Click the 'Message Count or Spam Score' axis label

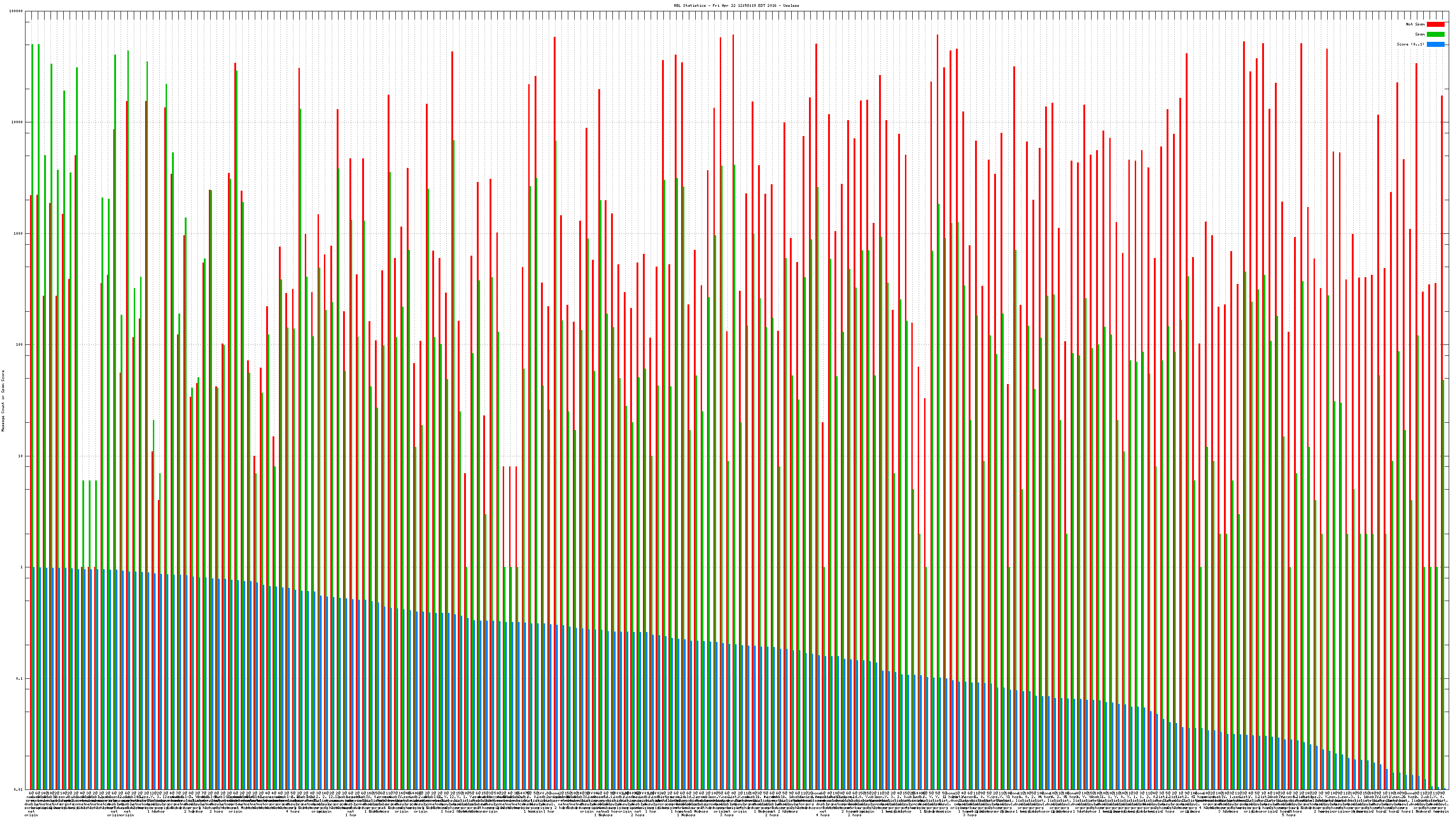point(3,401)
